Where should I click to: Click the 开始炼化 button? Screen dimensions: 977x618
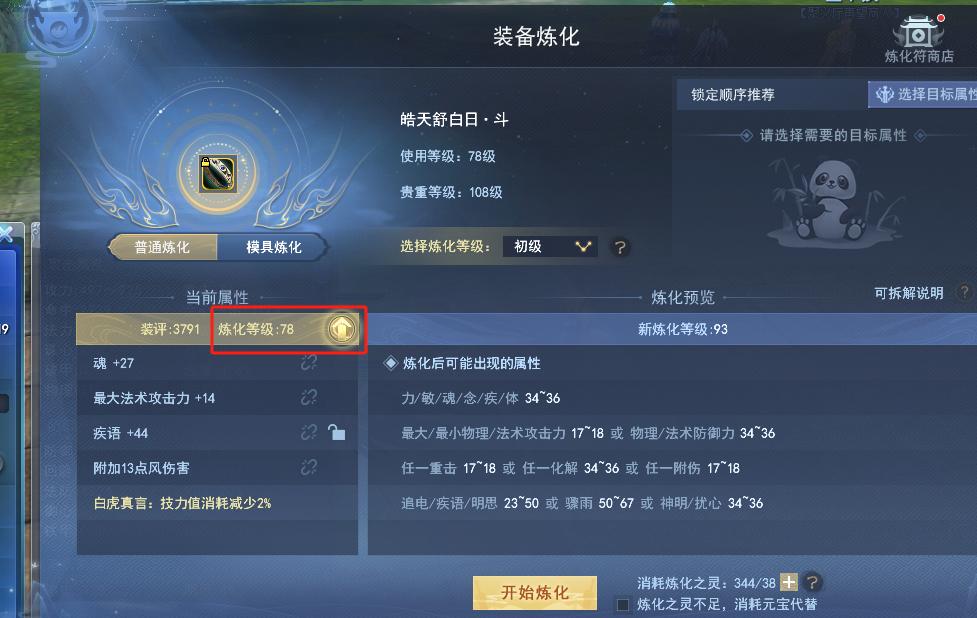[x=535, y=592]
